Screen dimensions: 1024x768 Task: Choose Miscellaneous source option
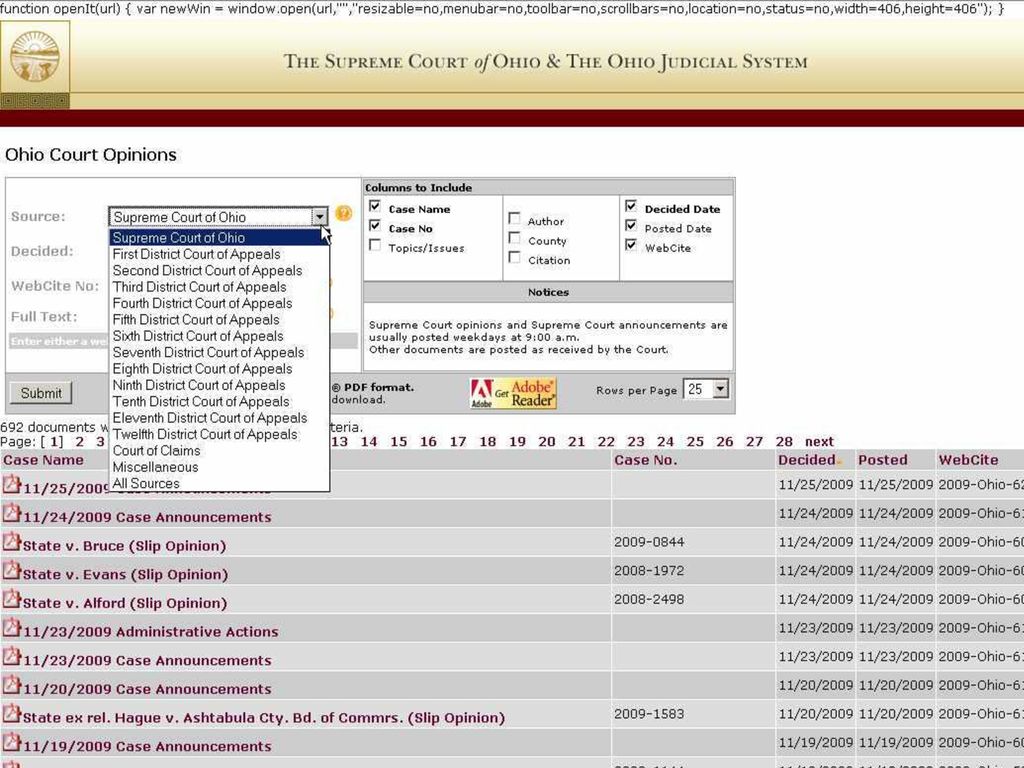tap(219, 467)
